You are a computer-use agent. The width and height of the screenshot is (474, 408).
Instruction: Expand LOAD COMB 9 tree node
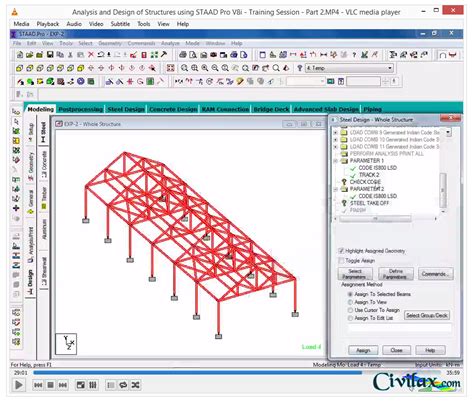click(x=335, y=133)
